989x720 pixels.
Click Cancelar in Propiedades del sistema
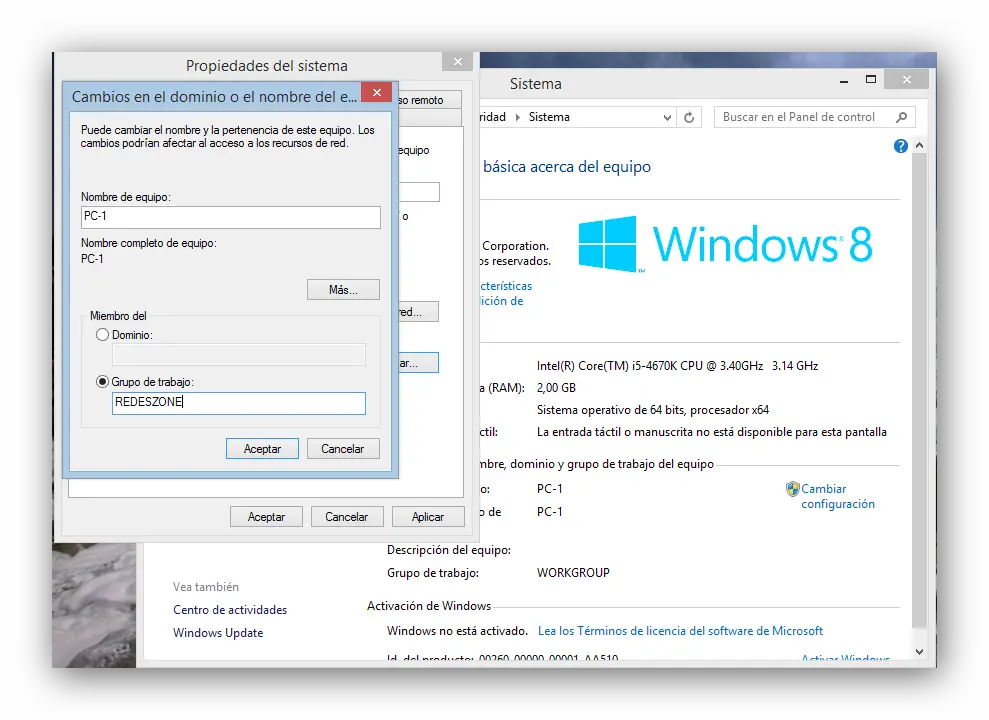coord(346,517)
